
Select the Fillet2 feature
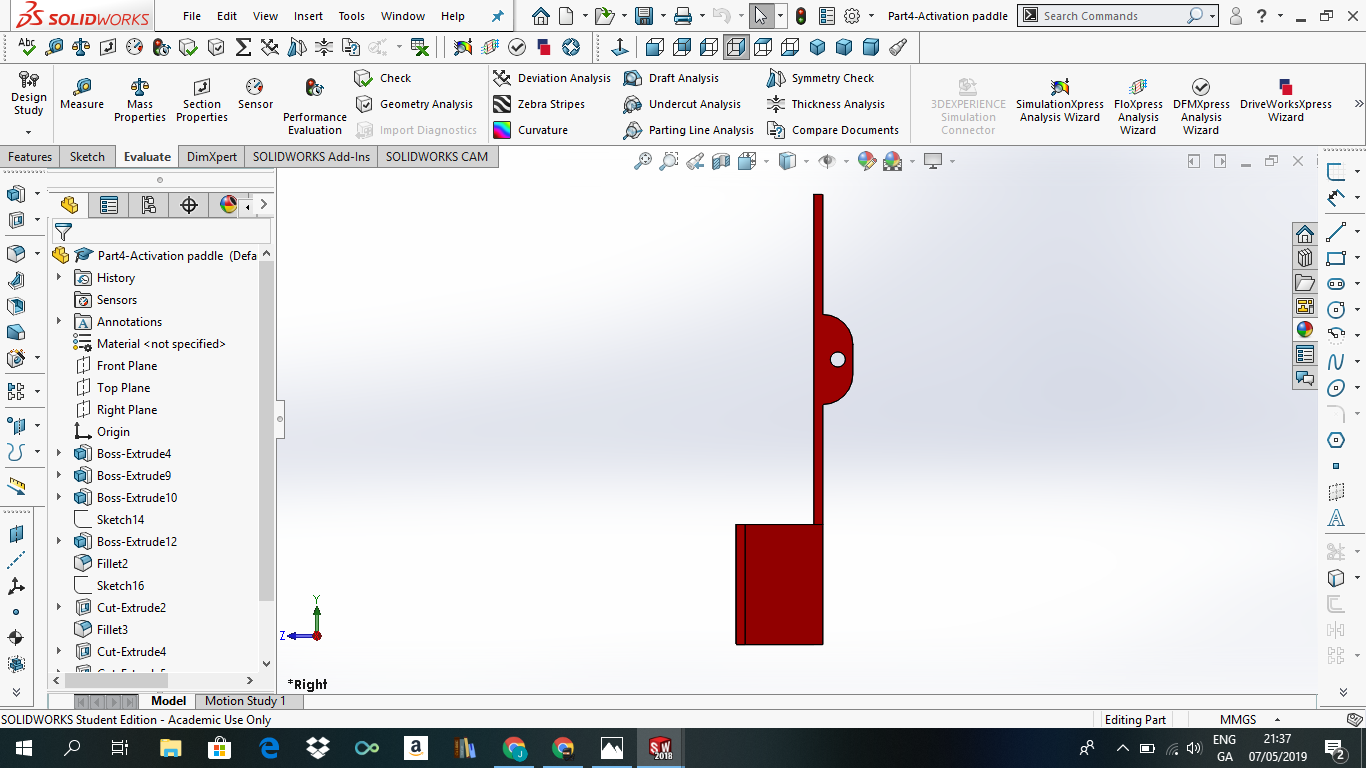pos(112,563)
